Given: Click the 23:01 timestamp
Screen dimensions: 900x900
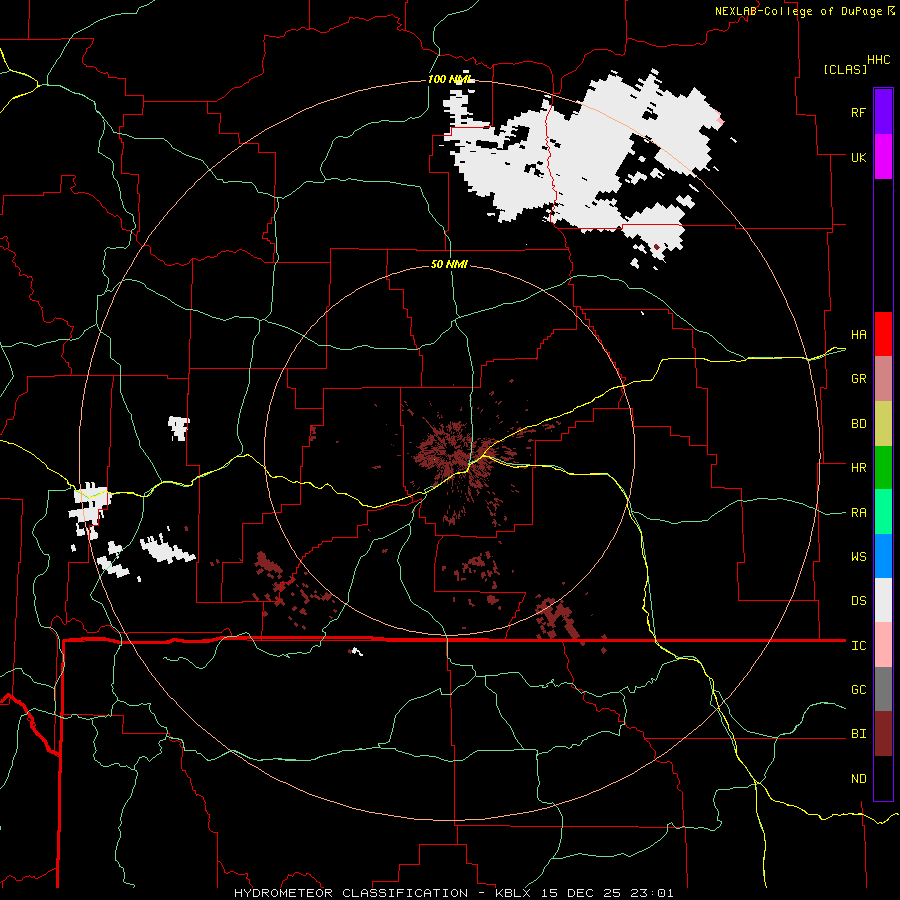Looking at the screenshot, I should tap(653, 893).
